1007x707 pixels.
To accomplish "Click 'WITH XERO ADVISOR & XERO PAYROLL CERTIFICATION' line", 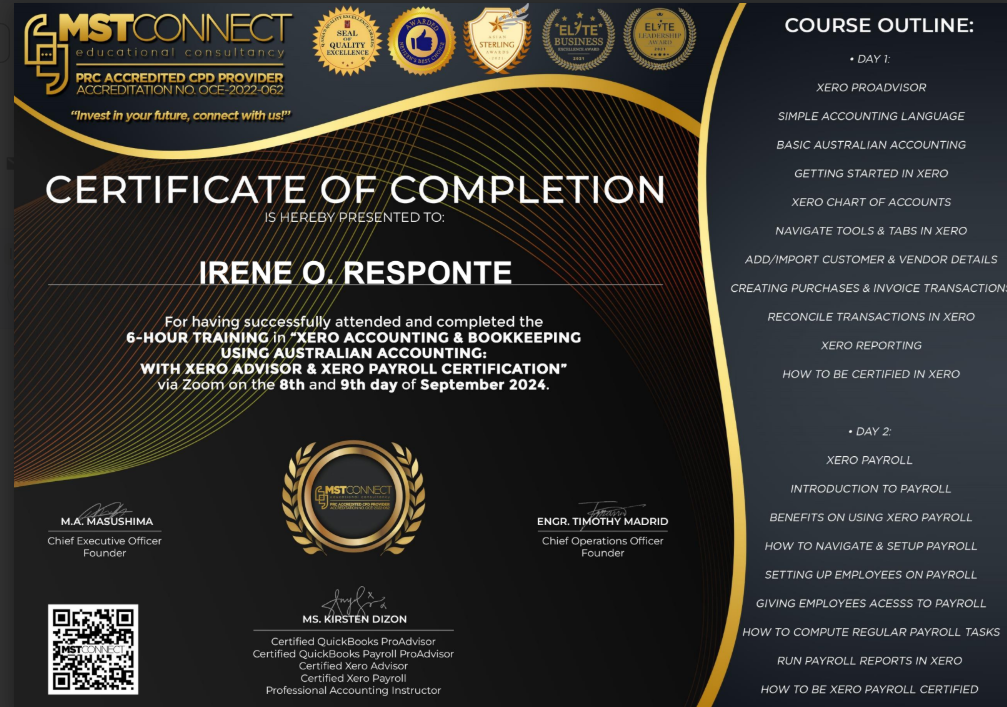I will pos(354,369).
